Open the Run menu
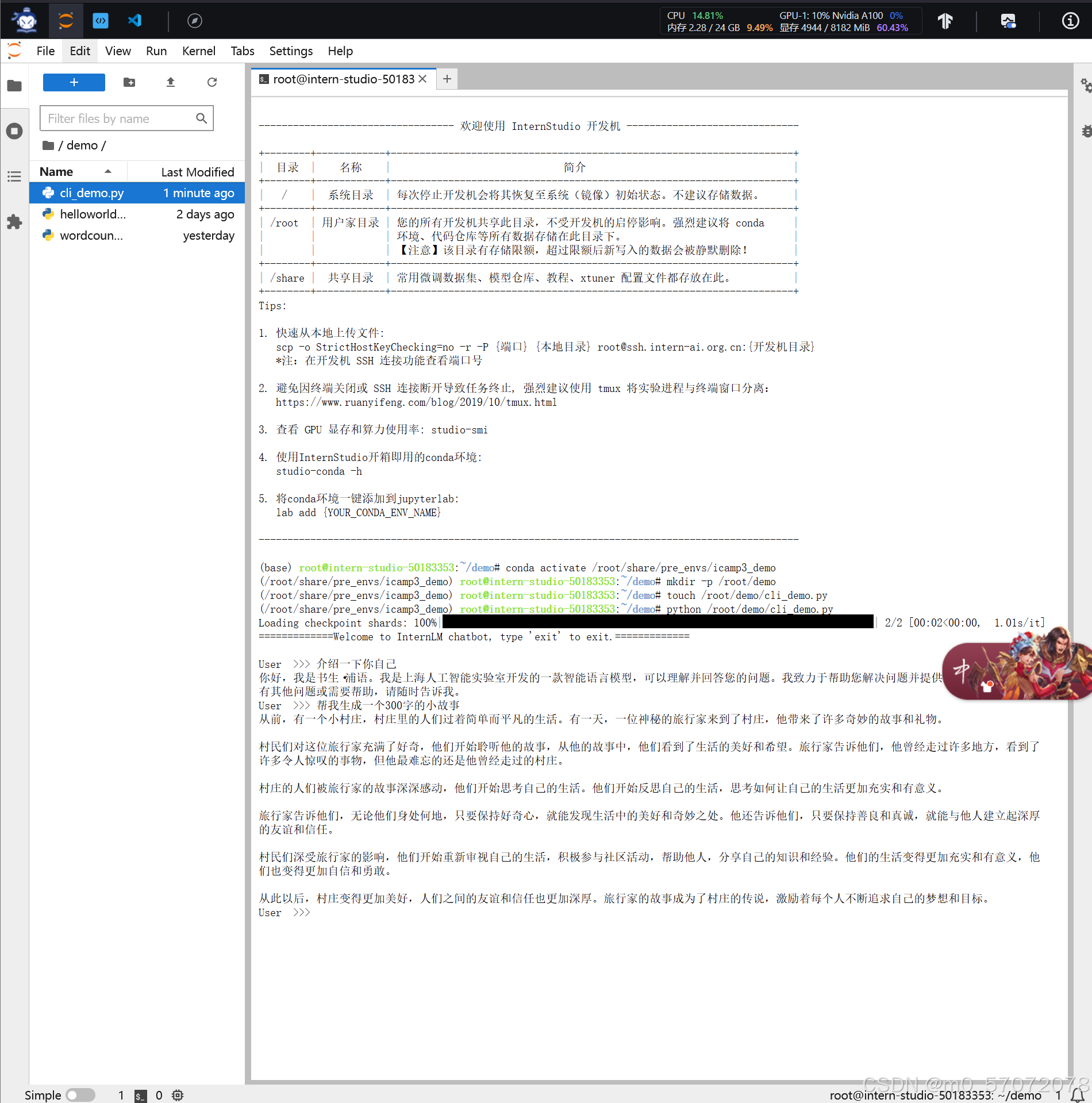The image size is (1092, 1103). [156, 51]
